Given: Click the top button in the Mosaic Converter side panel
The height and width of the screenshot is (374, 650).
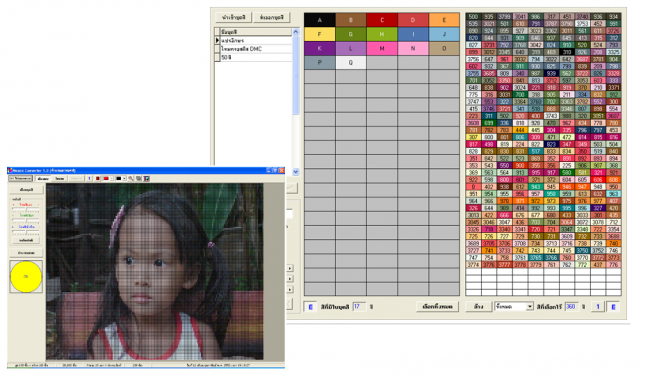Looking at the screenshot, I should tap(27, 189).
